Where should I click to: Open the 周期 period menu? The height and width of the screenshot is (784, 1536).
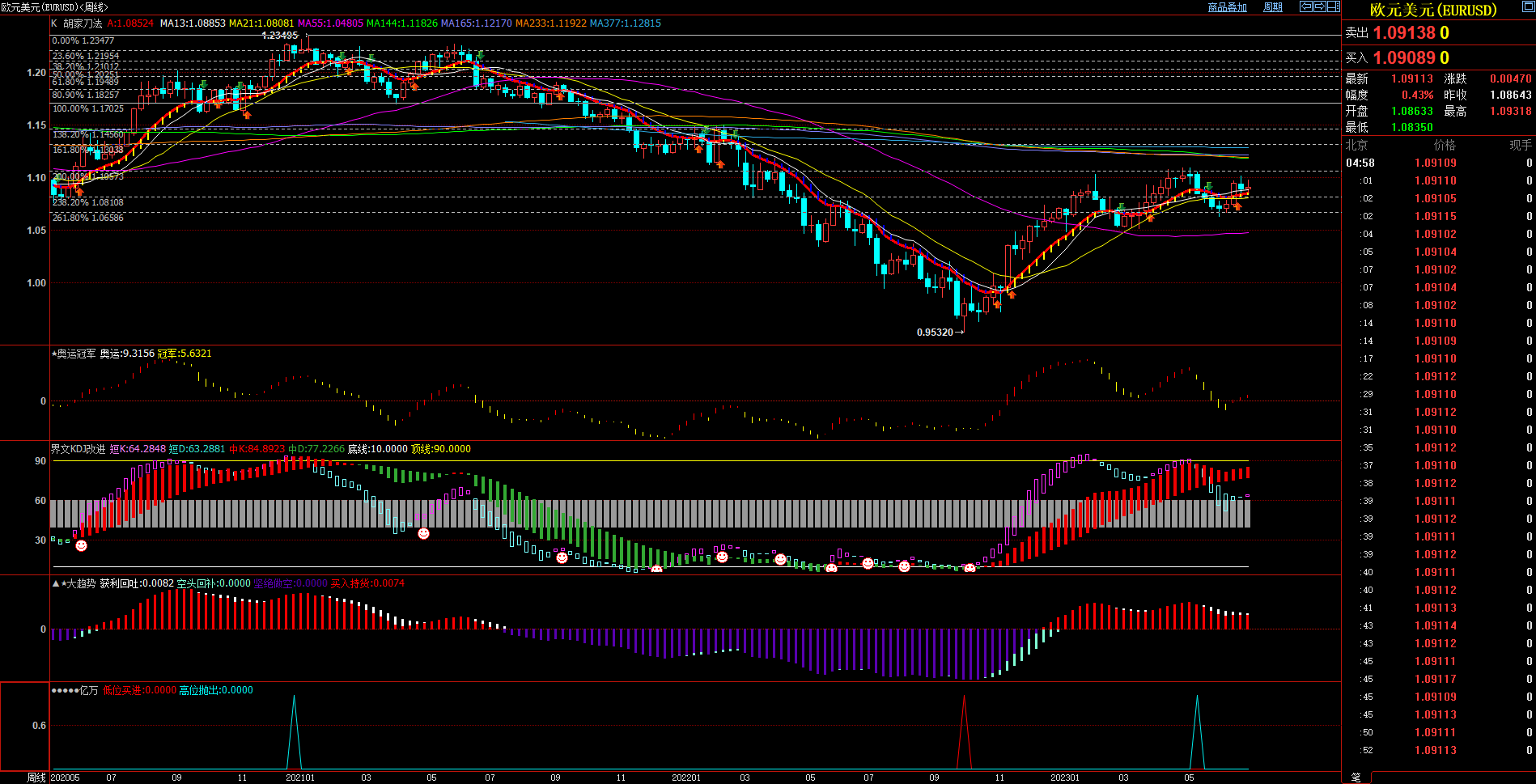click(1273, 7)
